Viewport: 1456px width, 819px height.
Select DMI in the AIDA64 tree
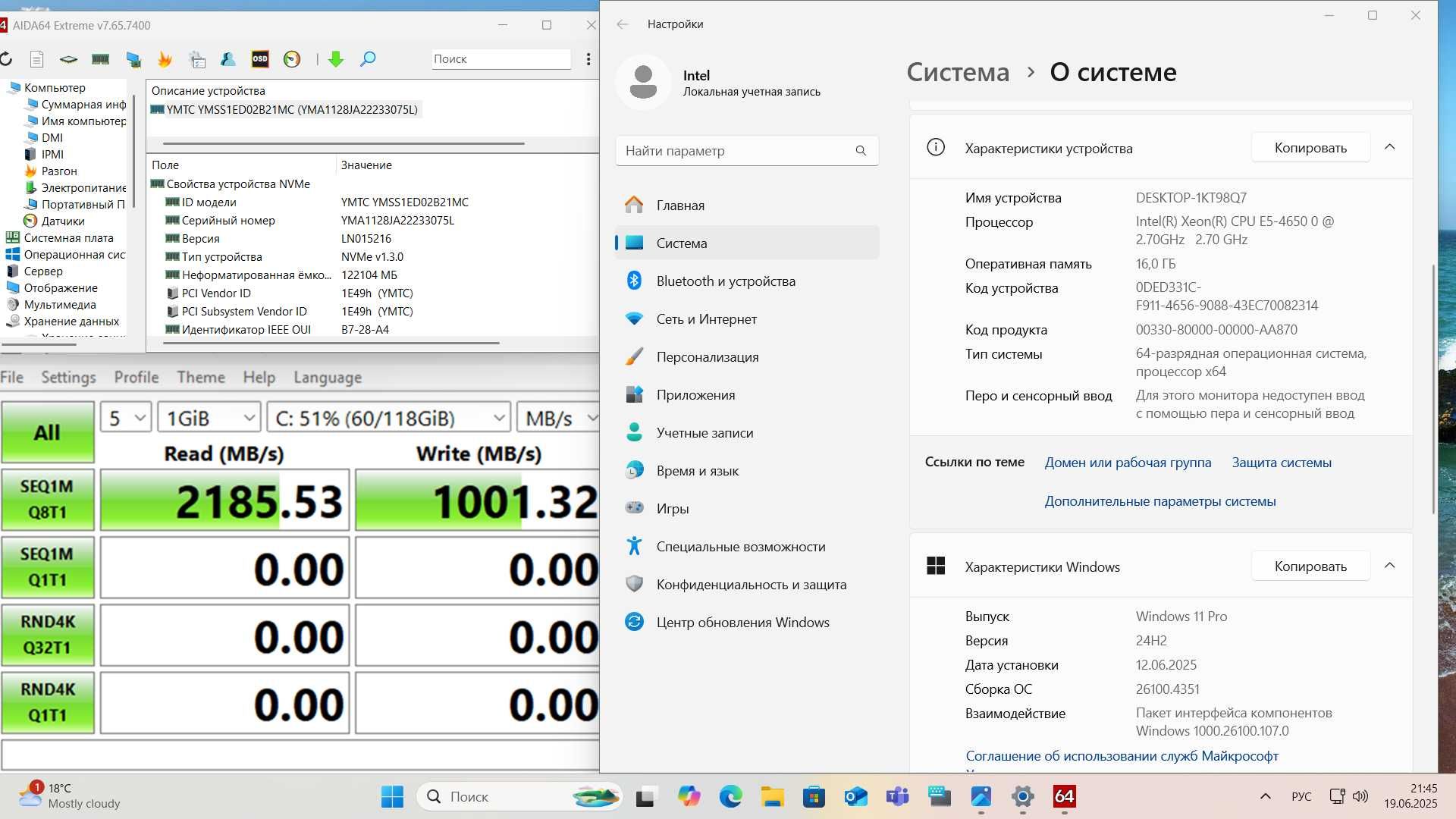coord(52,138)
